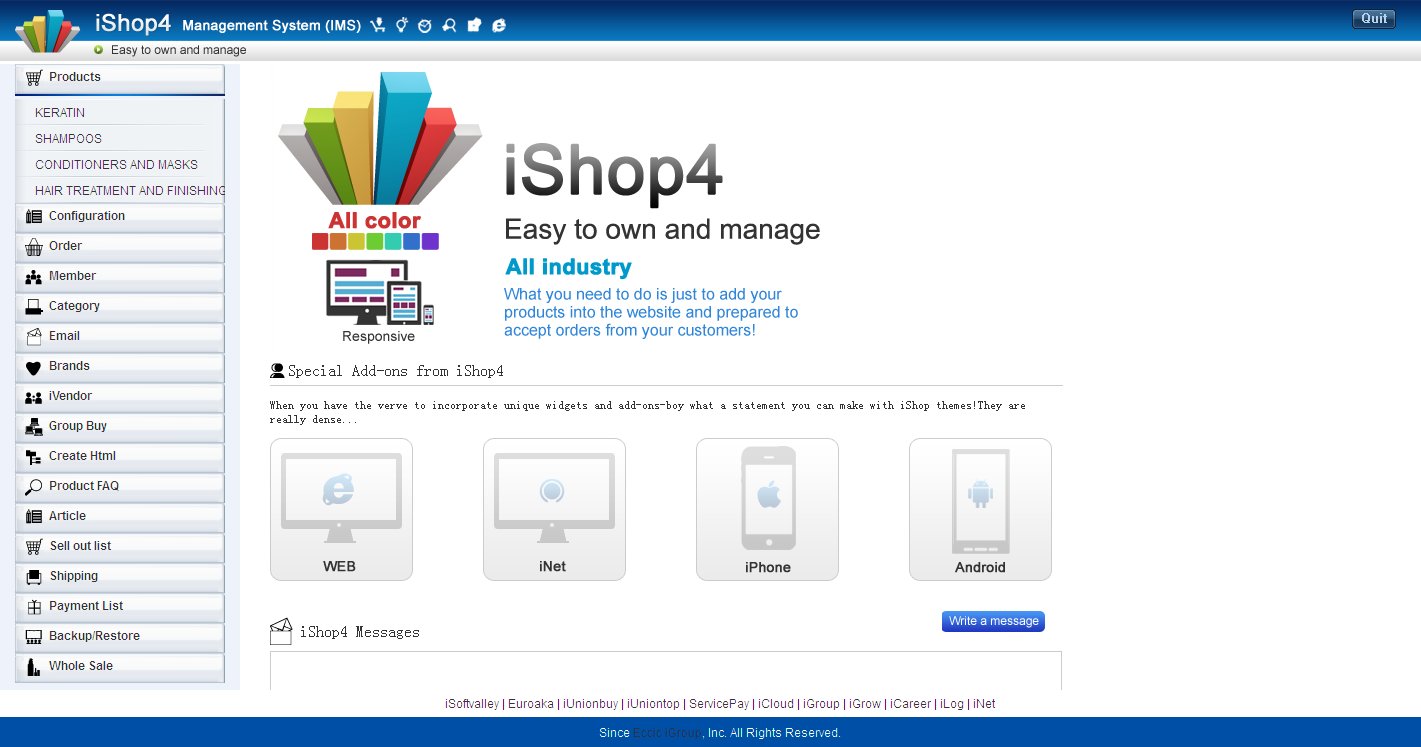The height and width of the screenshot is (747, 1421).
Task: Click the magnifier icon beside Product FAQ
Action: click(x=34, y=487)
